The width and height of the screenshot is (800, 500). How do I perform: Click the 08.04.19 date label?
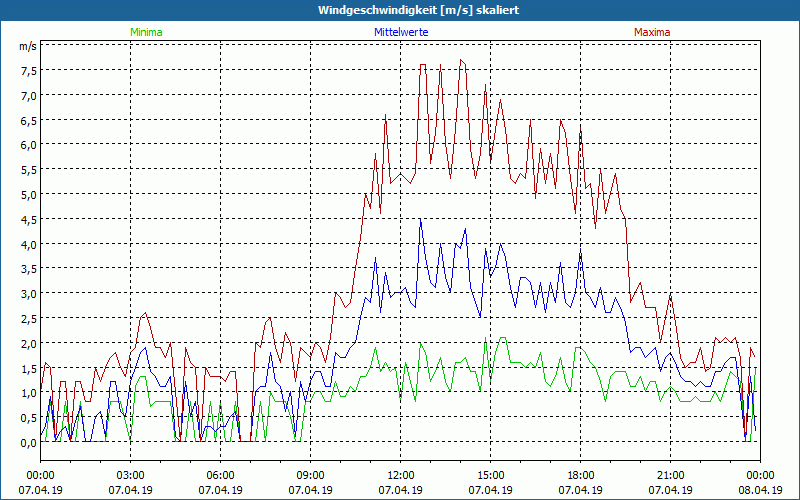pos(760,490)
